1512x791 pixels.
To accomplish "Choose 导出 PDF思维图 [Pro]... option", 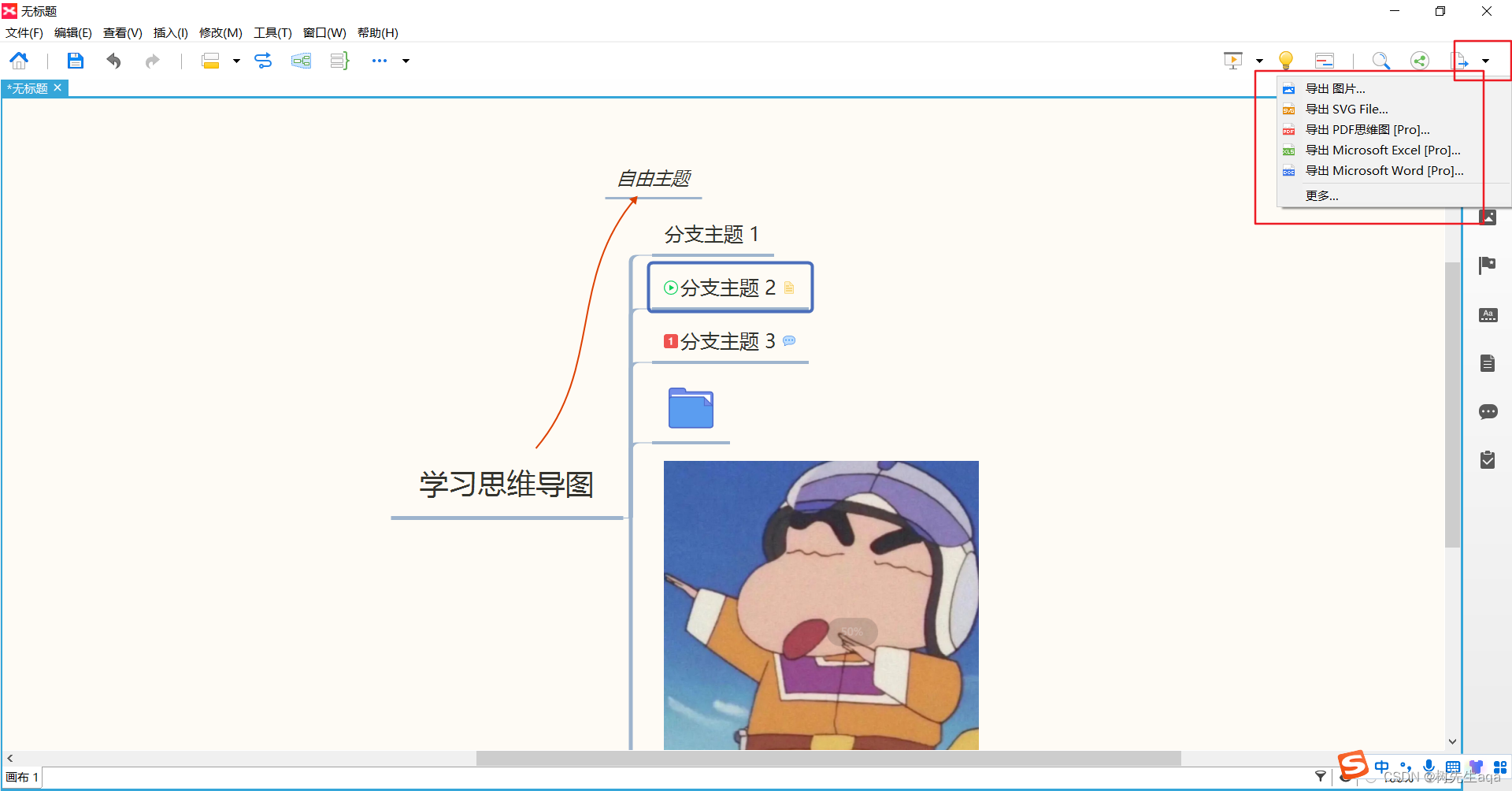I will pos(1394,130).
